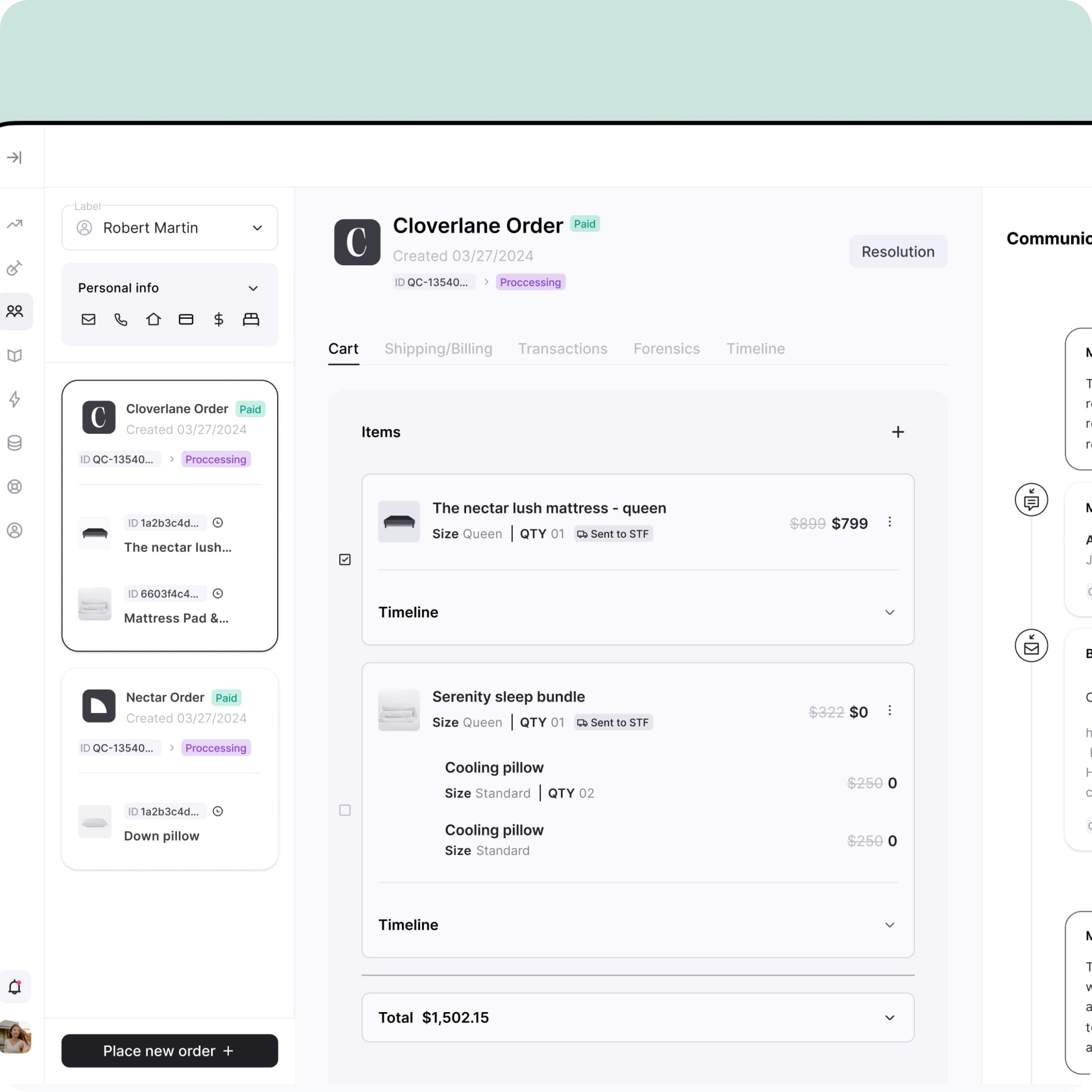1092x1092 pixels.
Task: Click the Resolution button
Action: click(898, 252)
